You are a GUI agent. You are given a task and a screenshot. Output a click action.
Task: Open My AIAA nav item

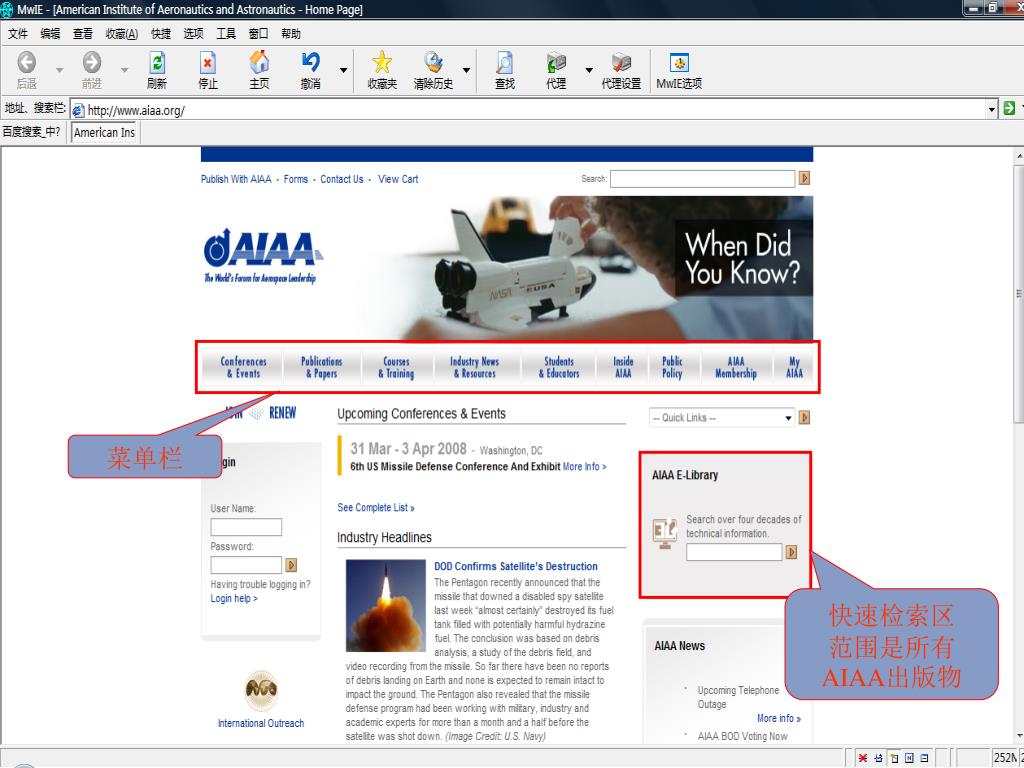click(794, 367)
